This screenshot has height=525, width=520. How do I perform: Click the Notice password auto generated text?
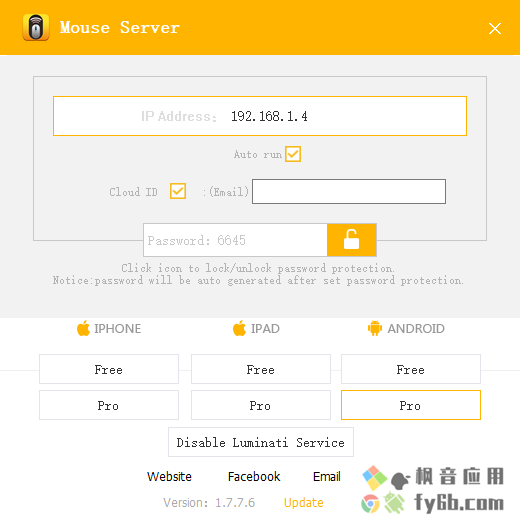tap(258, 280)
